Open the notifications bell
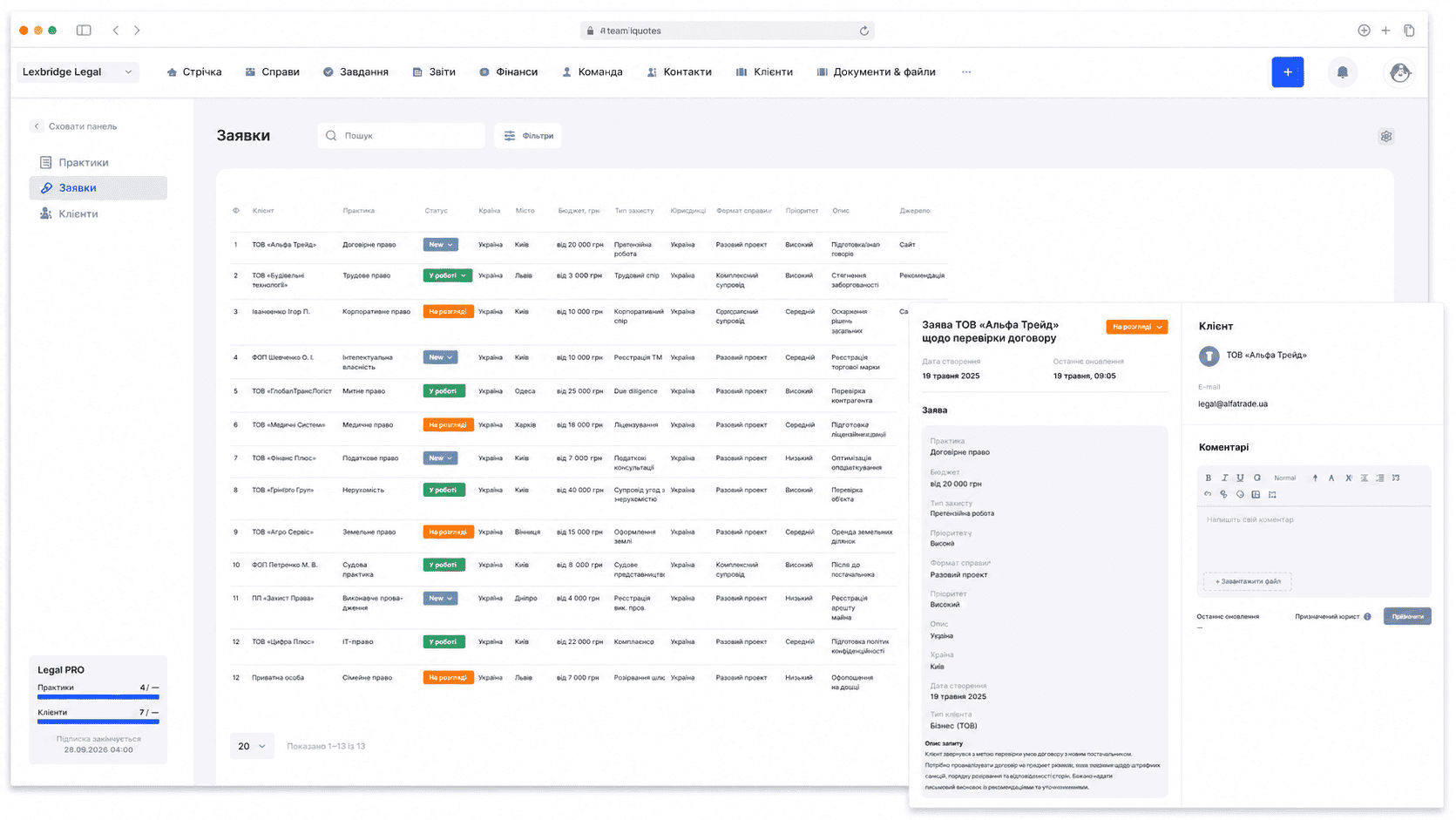Viewport: 1456px width, 820px height. 1343,72
